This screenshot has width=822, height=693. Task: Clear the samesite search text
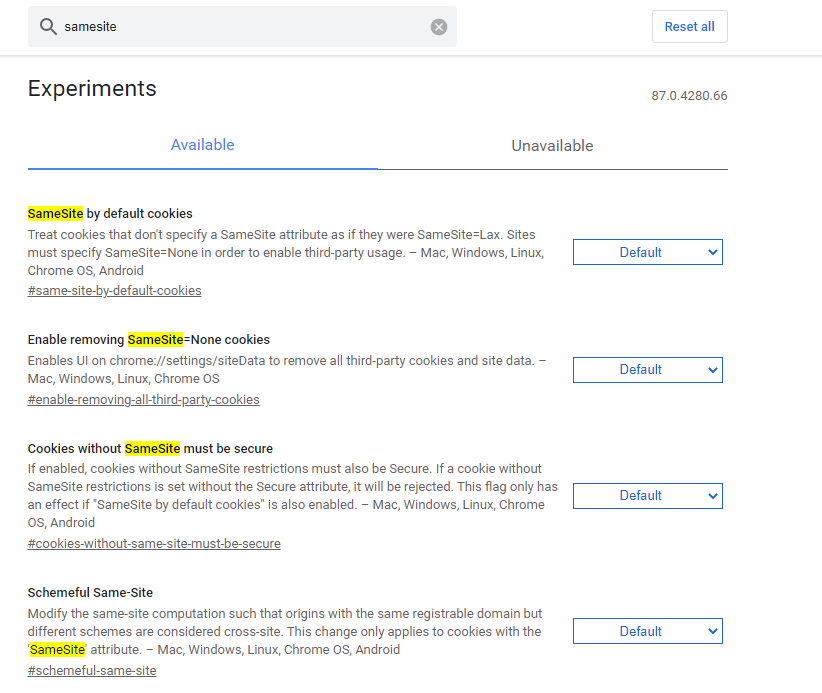coord(439,27)
